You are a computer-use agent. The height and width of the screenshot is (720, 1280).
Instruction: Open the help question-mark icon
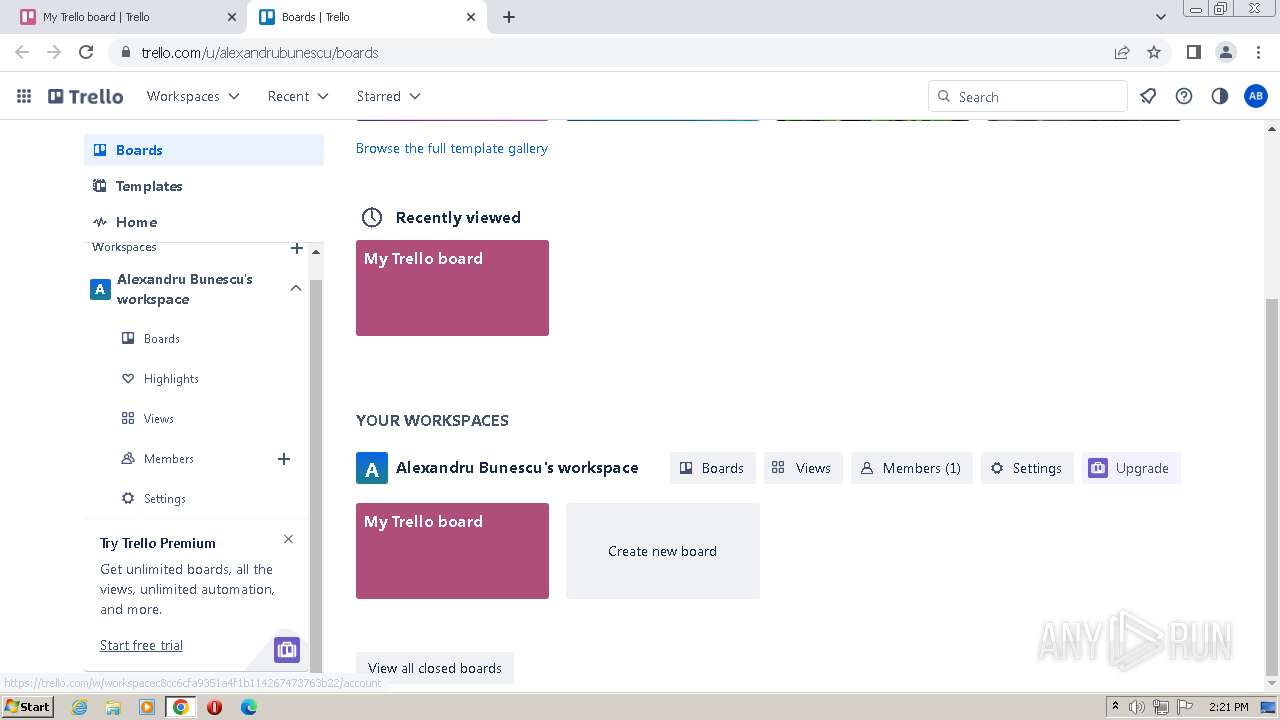1184,96
